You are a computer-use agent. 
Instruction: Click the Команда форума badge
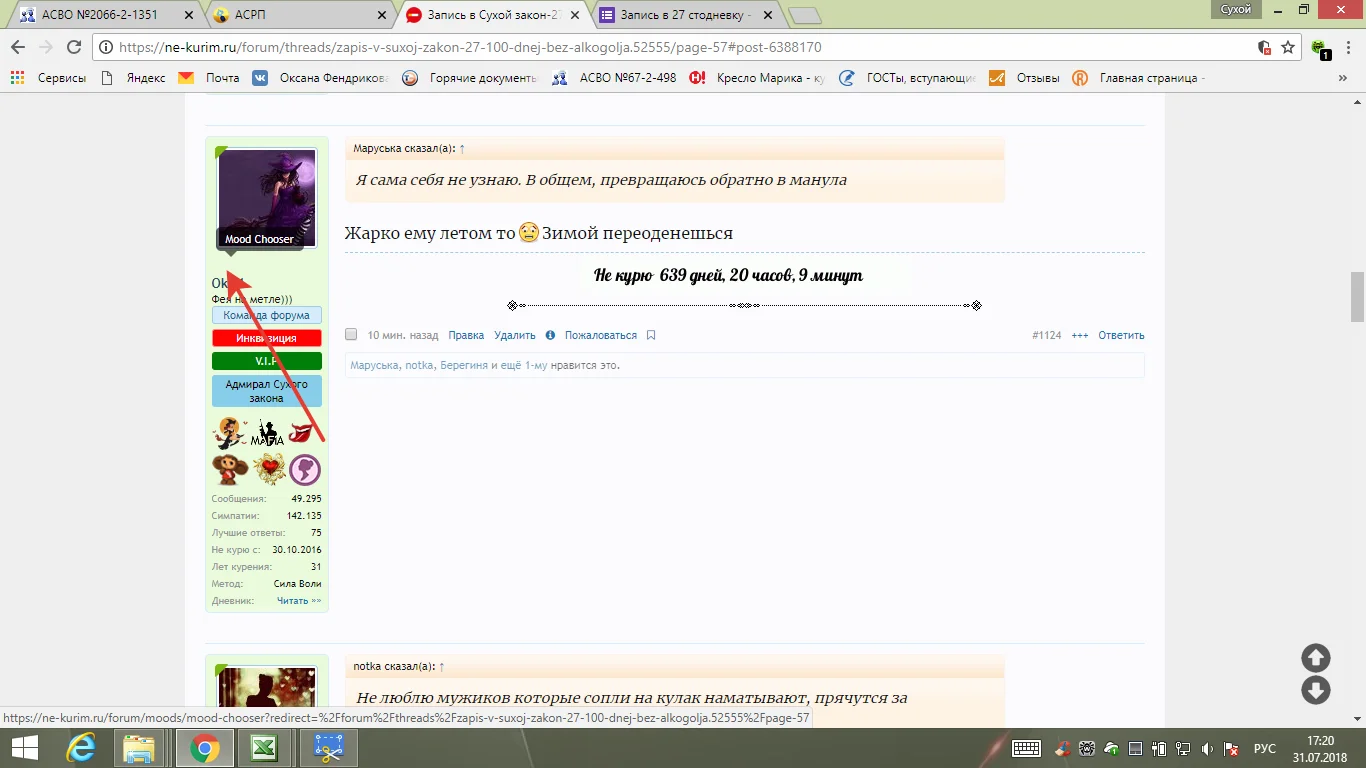[x=267, y=316]
